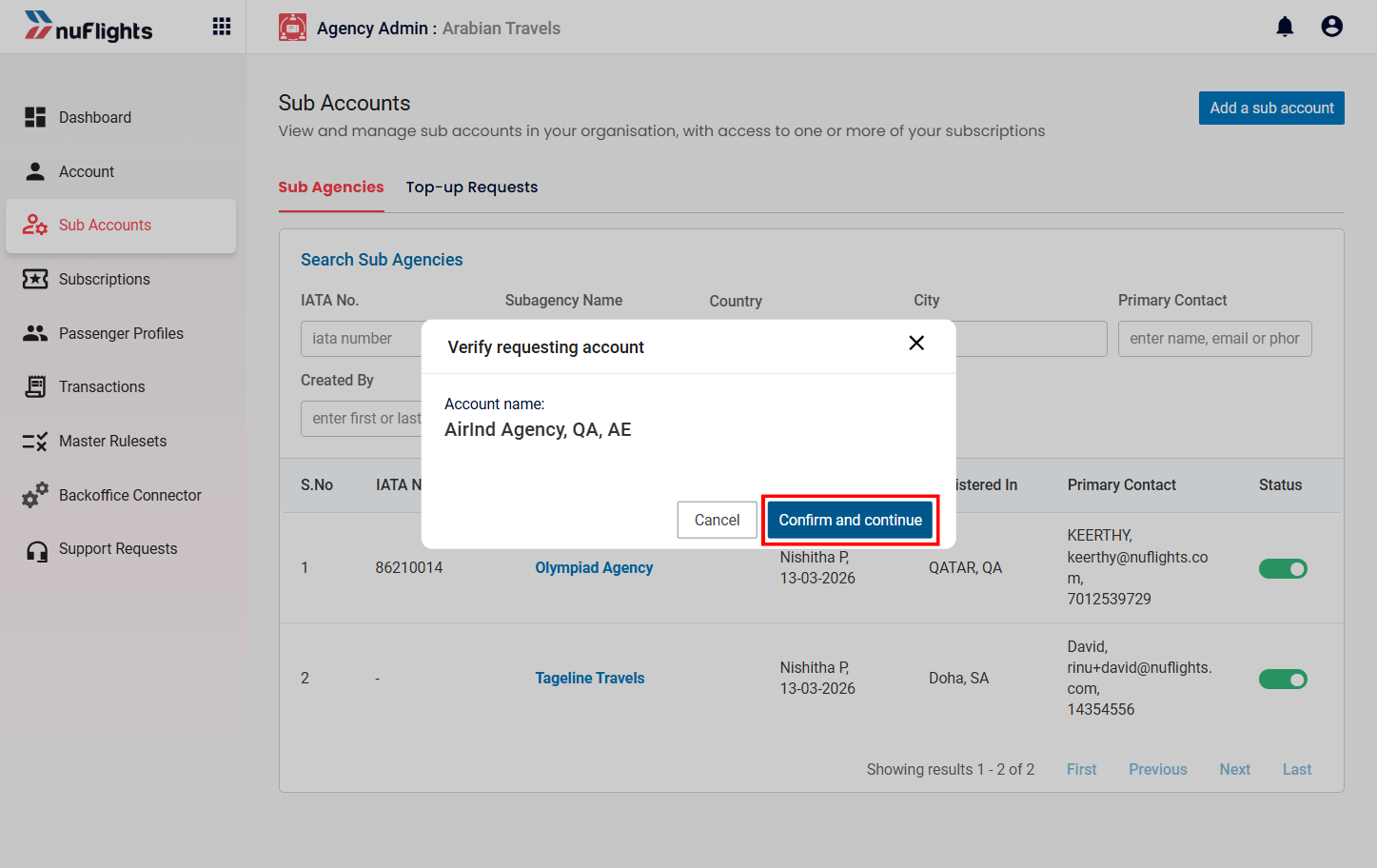This screenshot has height=868, width=1377.
Task: Click the Agency Admin badge icon
Action: (x=292, y=28)
